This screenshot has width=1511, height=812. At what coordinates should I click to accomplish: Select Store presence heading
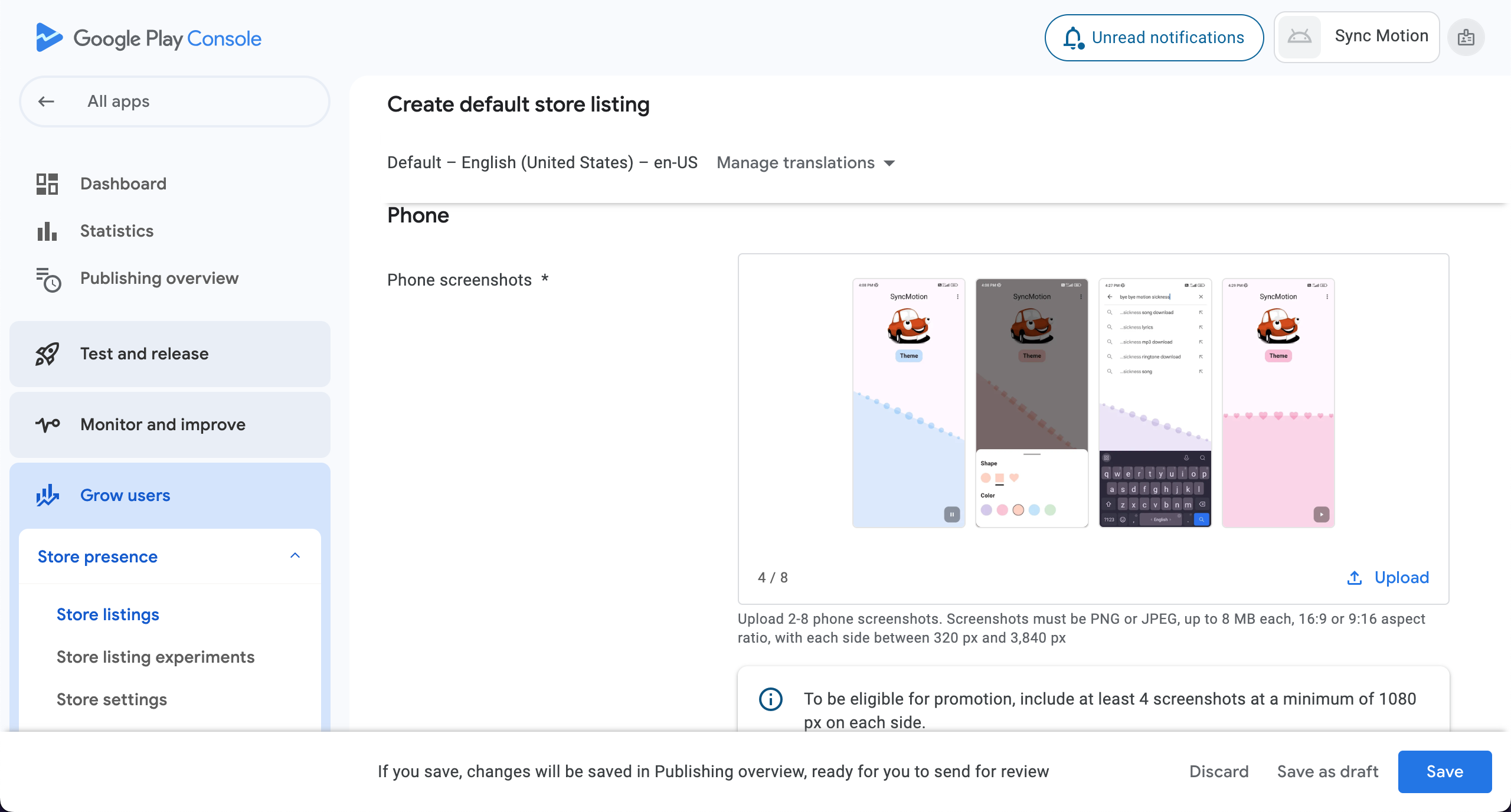[98, 557]
